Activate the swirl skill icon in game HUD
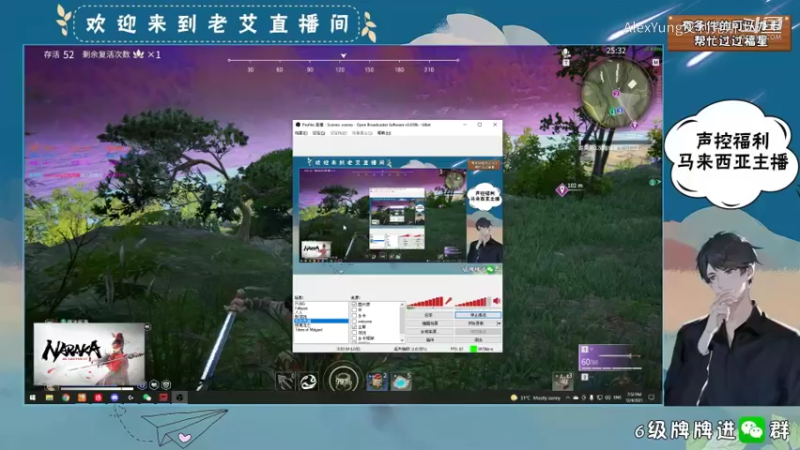Image resolution: width=800 pixels, height=450 pixels. [x=309, y=381]
